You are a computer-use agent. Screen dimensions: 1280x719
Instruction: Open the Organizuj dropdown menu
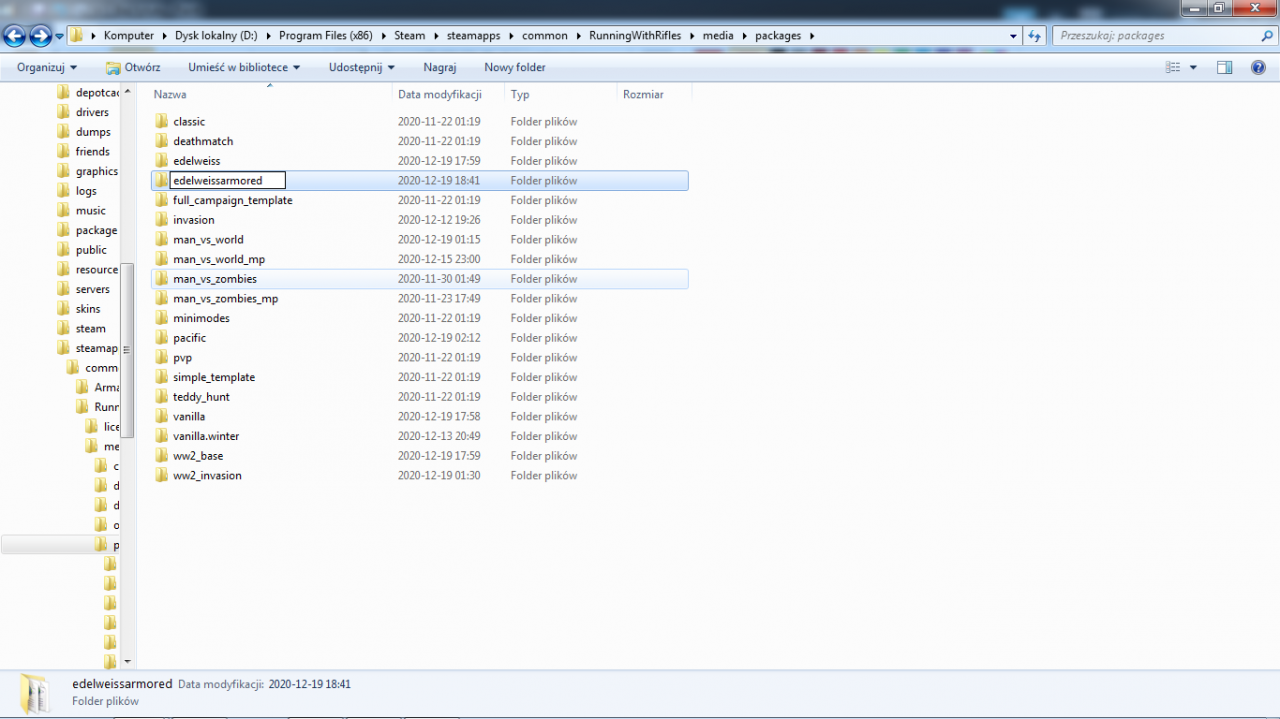[x=47, y=67]
